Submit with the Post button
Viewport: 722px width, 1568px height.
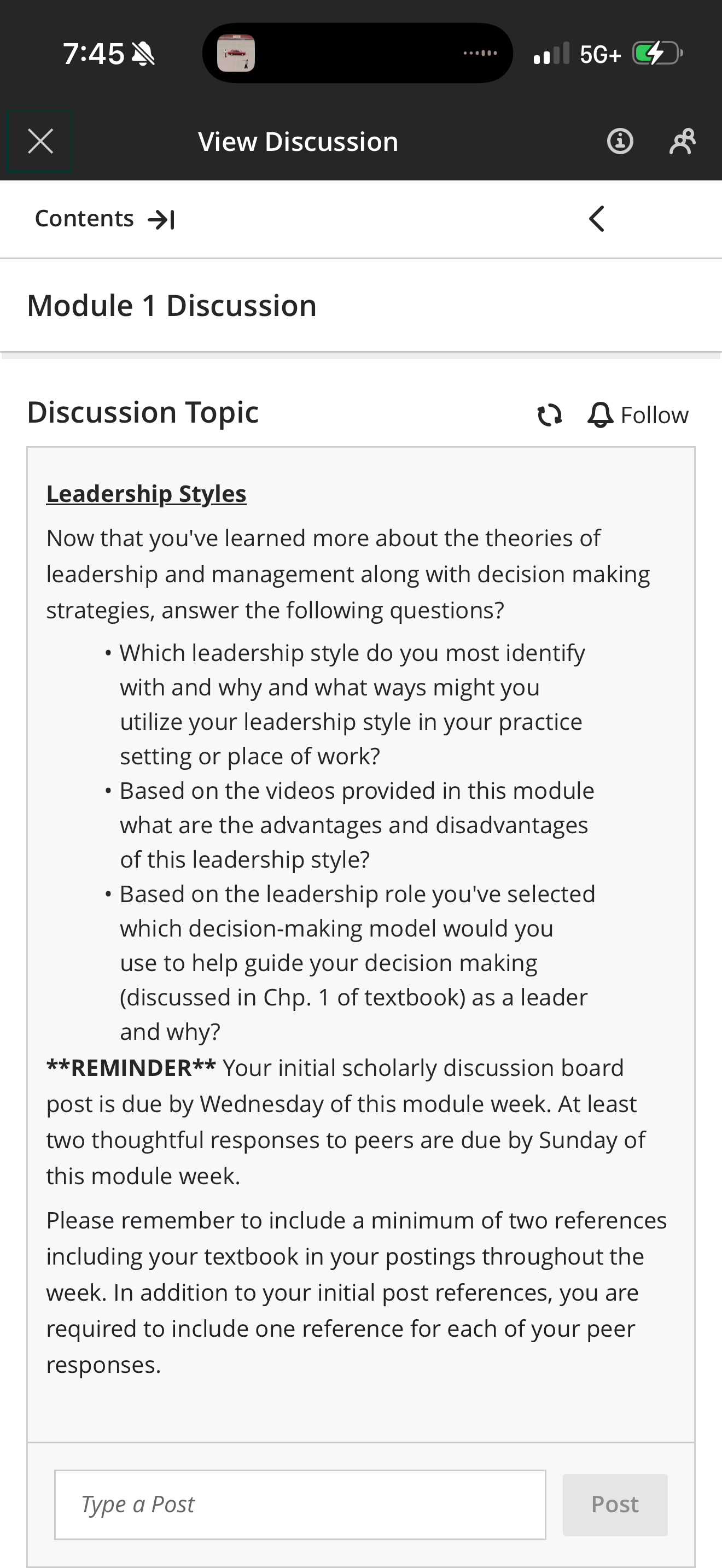(x=615, y=1505)
